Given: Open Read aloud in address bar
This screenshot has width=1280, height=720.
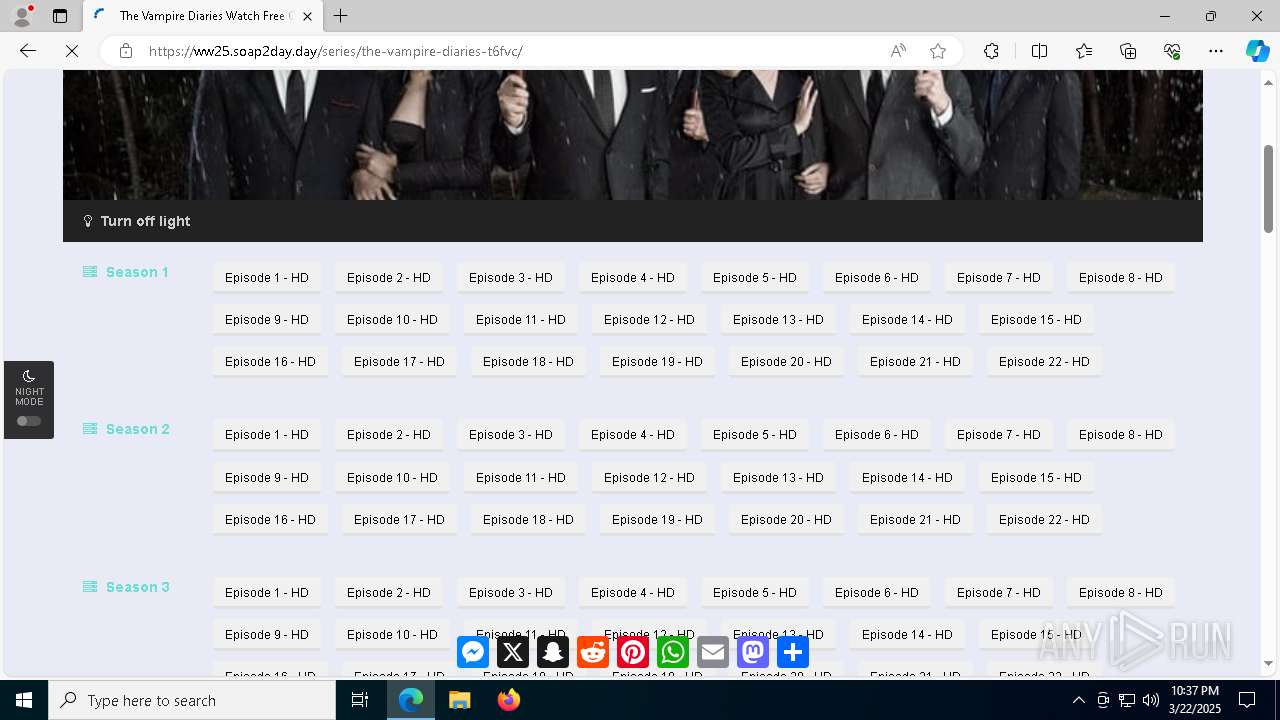Looking at the screenshot, I should click(898, 51).
